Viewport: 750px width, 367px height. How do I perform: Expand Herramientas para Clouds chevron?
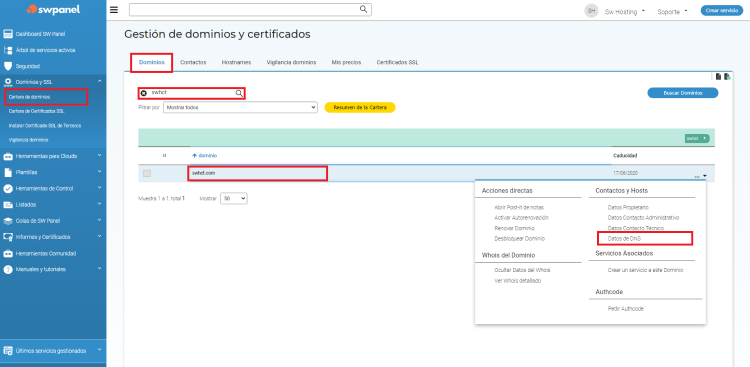click(x=99, y=156)
